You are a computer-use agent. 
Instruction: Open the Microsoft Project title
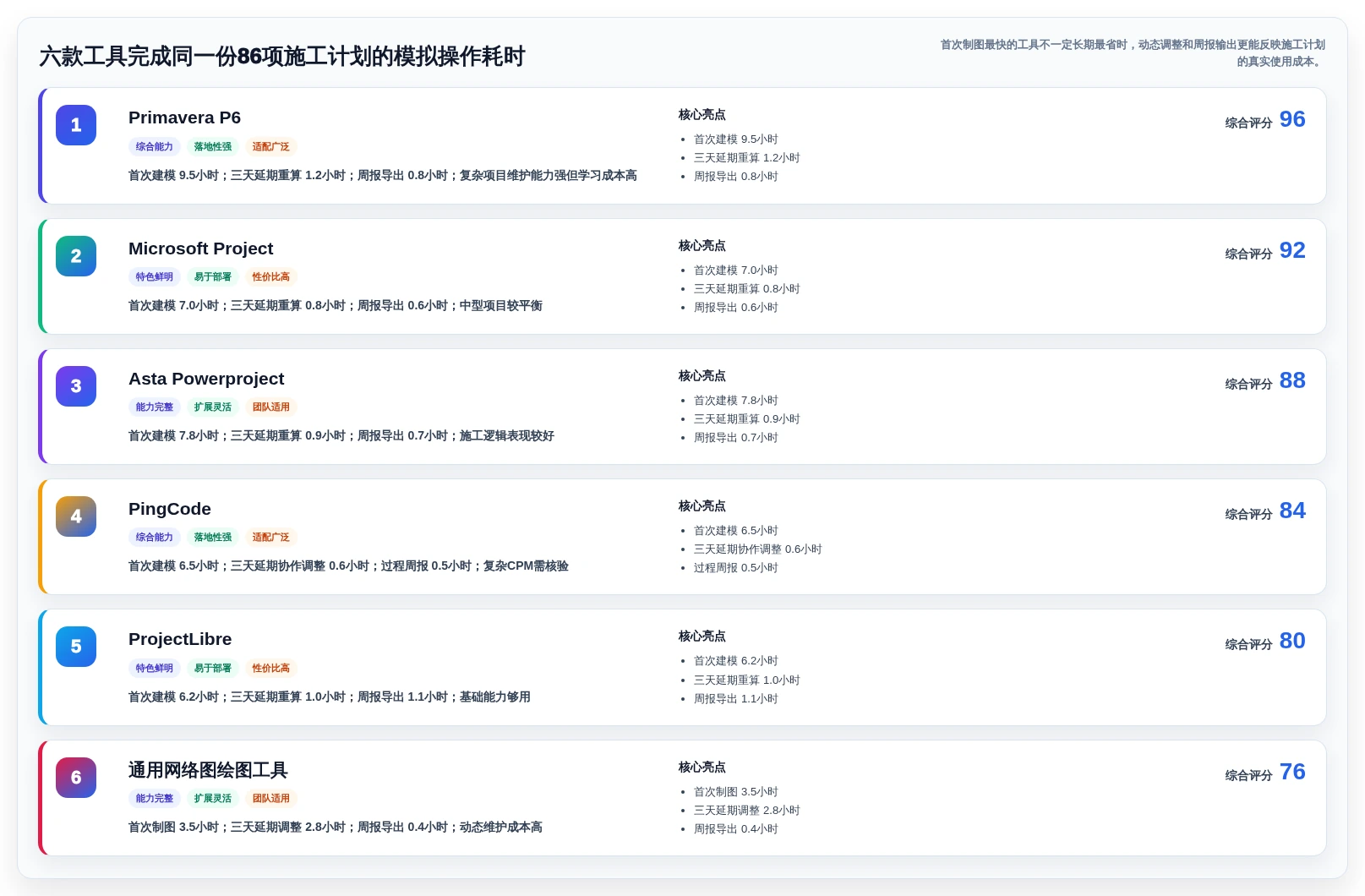pos(201,249)
